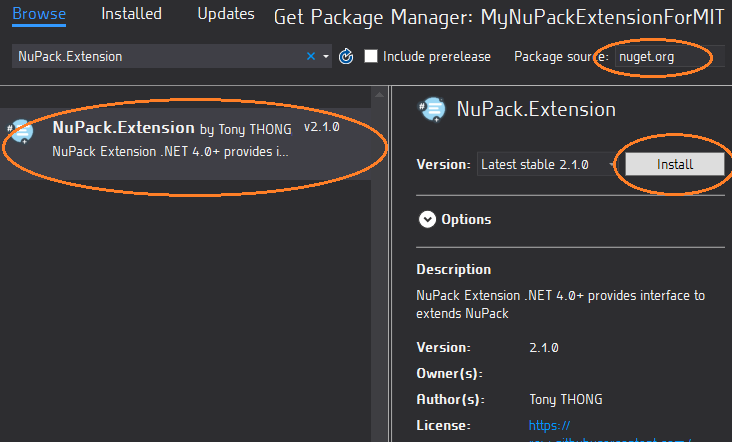Click the v2.1.0 version label in results
This screenshot has width=732, height=442.
coord(321,127)
